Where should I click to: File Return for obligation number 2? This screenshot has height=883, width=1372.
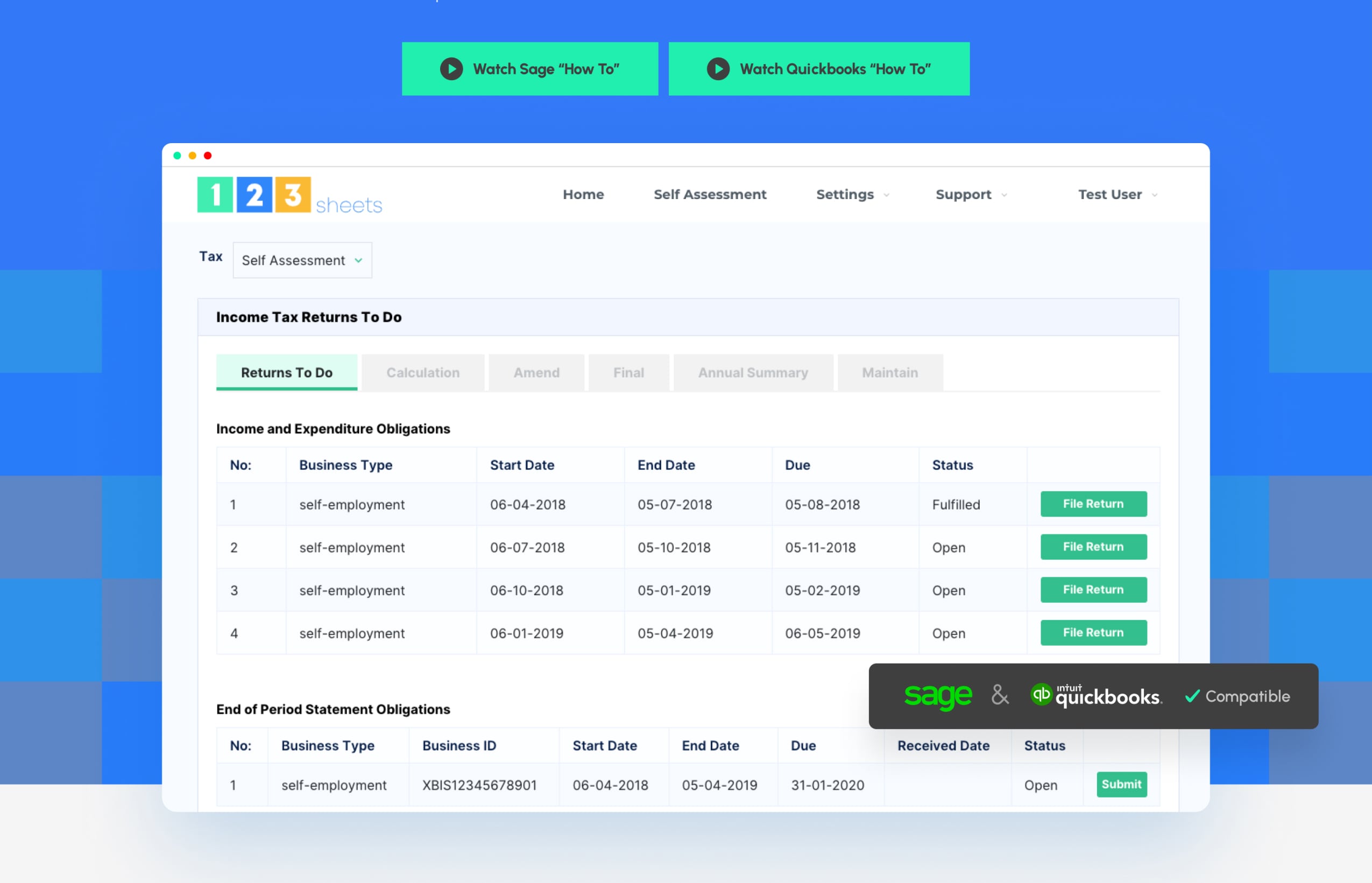pyautogui.click(x=1093, y=547)
